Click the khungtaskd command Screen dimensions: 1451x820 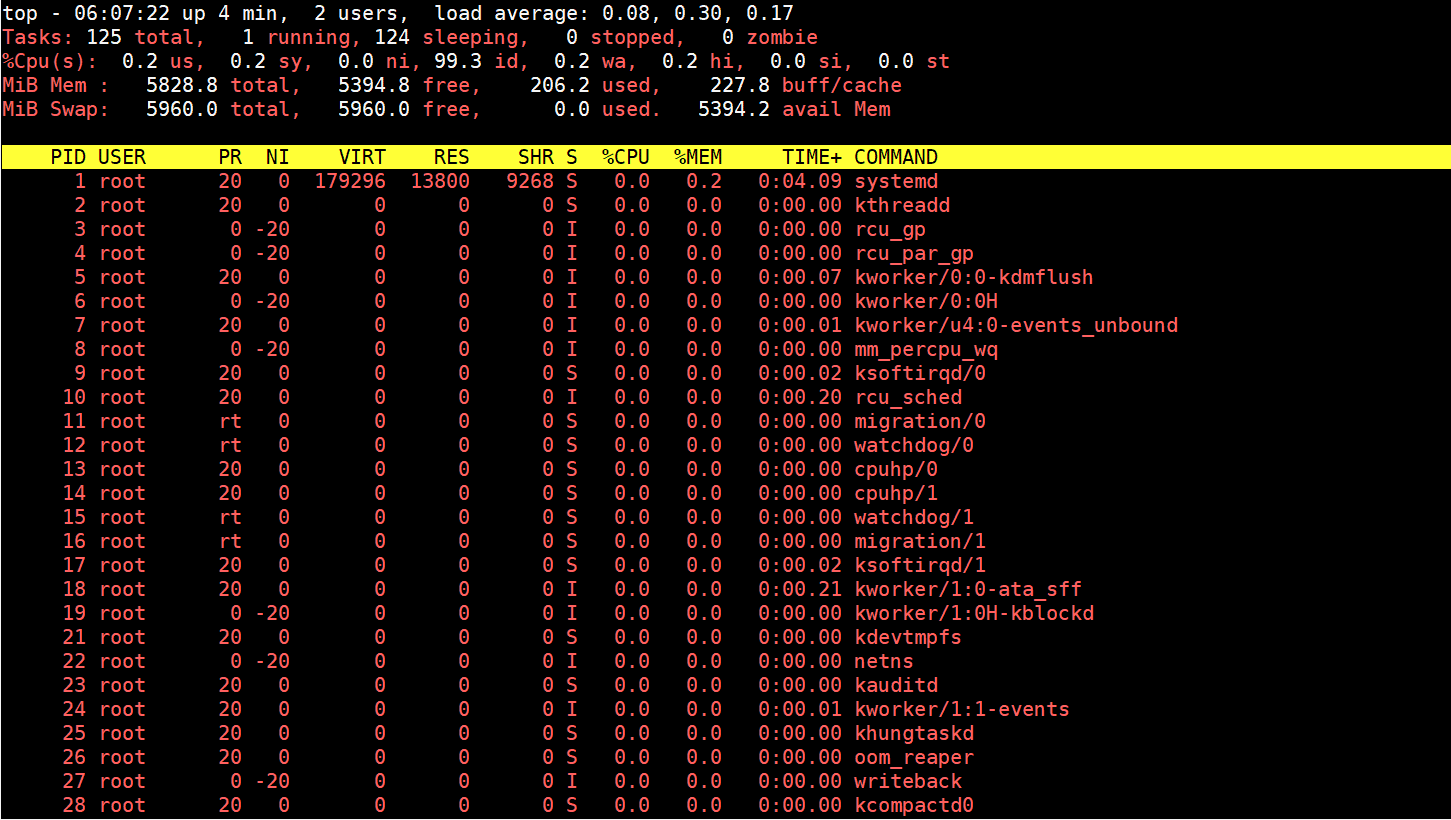tap(914, 733)
